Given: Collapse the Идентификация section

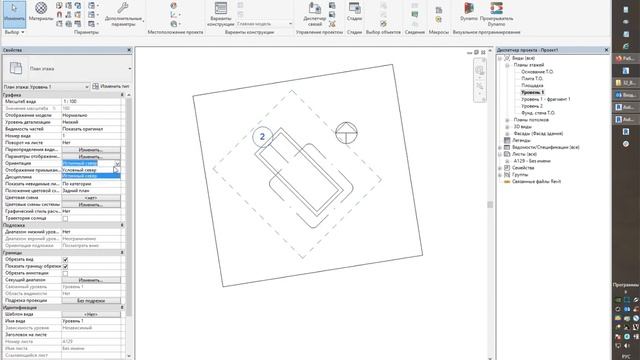Looking at the screenshot, I should 122,308.
